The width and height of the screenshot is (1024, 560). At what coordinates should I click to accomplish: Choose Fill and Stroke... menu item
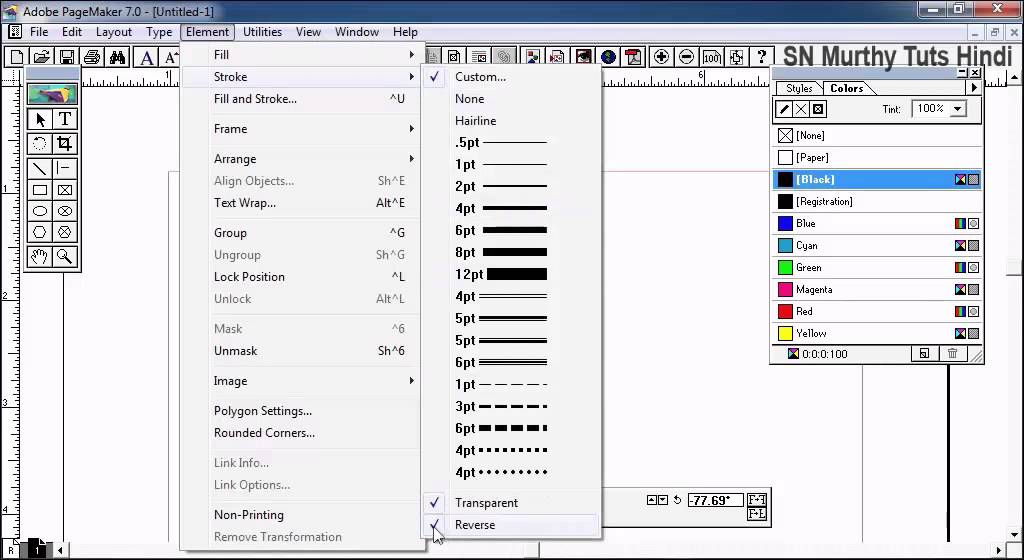[x=302, y=99]
